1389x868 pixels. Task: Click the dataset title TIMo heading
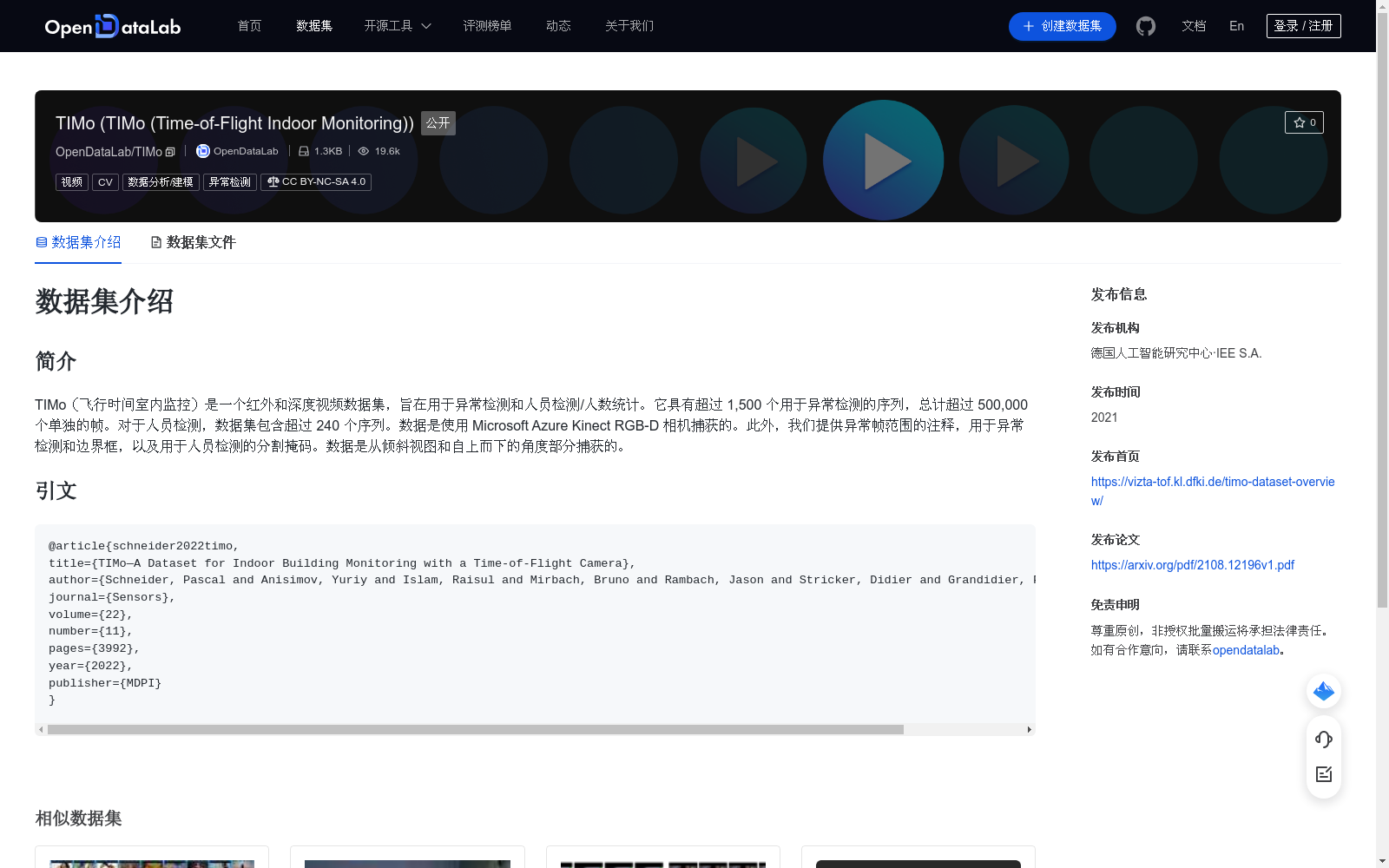click(234, 123)
